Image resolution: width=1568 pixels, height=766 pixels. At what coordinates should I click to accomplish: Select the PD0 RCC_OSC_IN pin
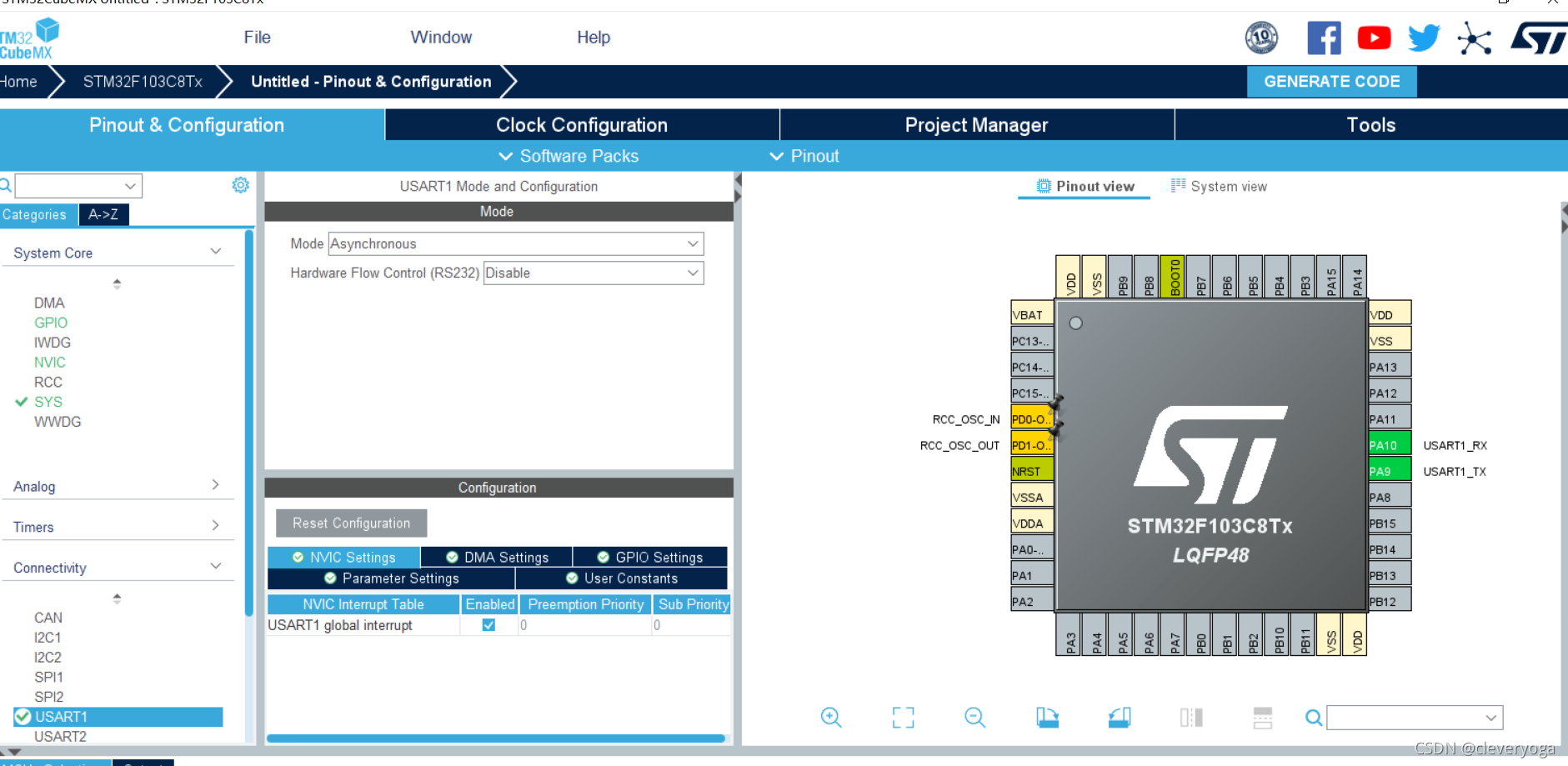click(x=1031, y=418)
